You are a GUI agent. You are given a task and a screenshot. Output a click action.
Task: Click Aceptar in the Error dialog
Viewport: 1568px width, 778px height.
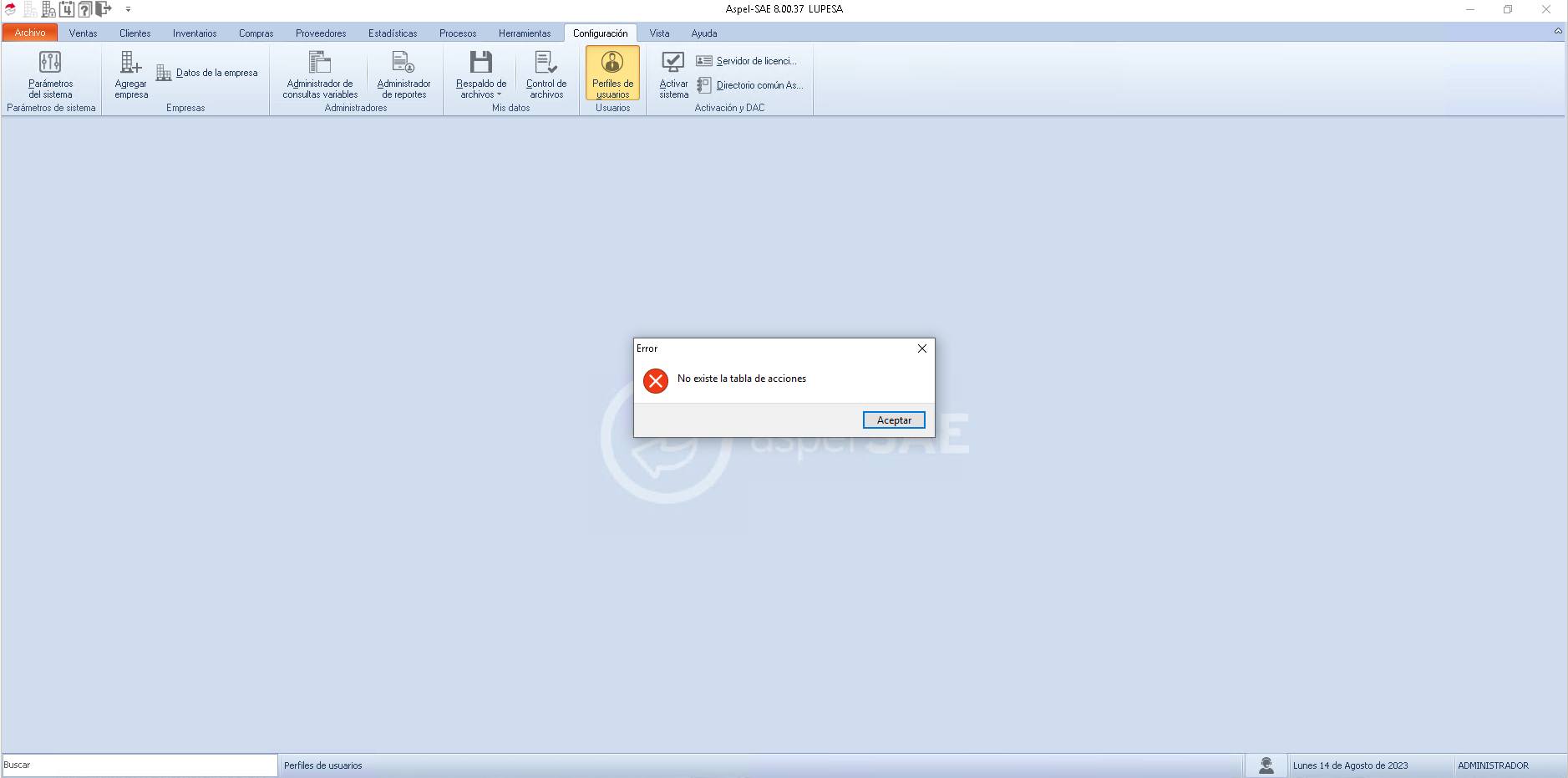[x=894, y=420]
